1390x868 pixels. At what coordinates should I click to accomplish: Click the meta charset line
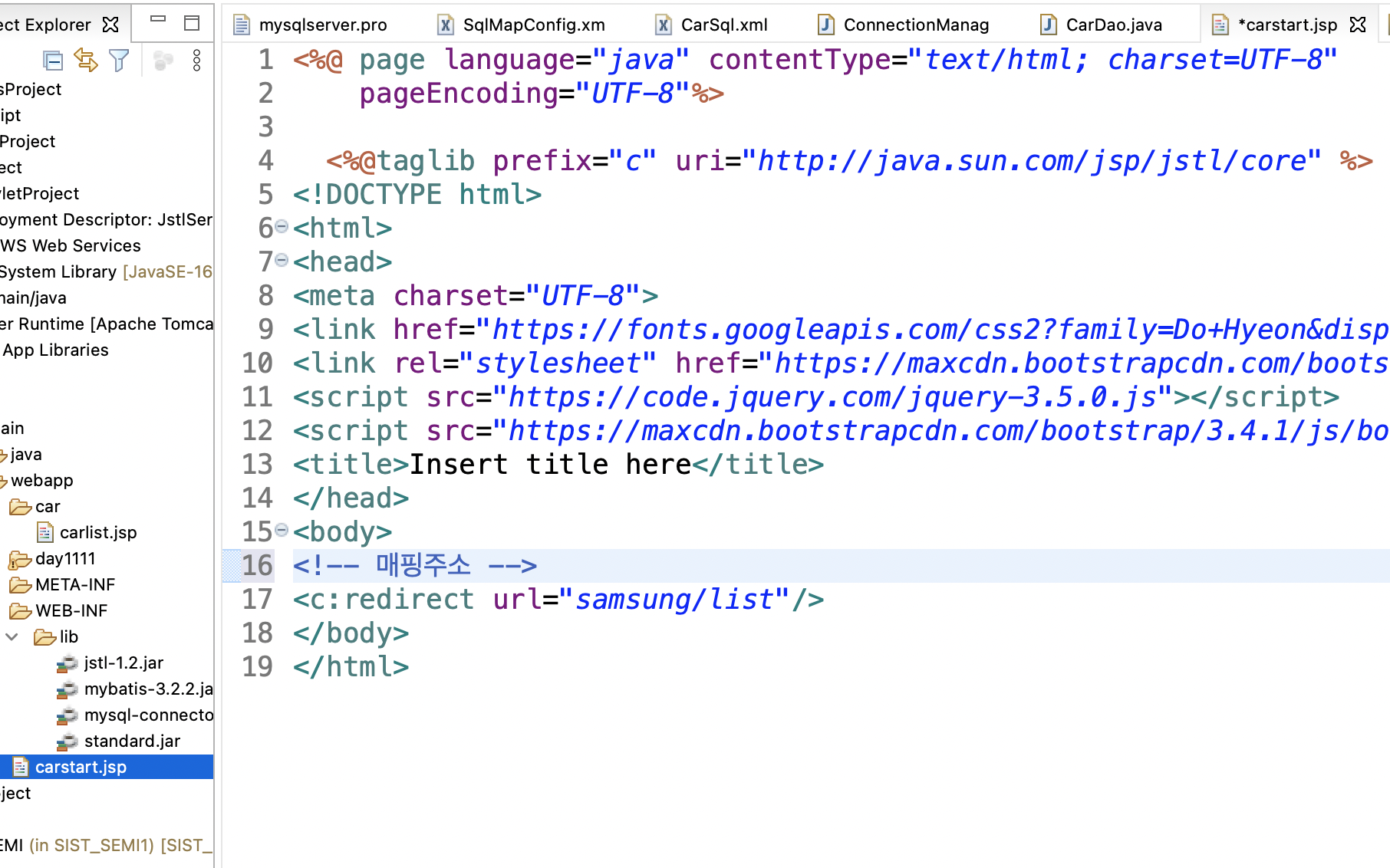pos(476,295)
